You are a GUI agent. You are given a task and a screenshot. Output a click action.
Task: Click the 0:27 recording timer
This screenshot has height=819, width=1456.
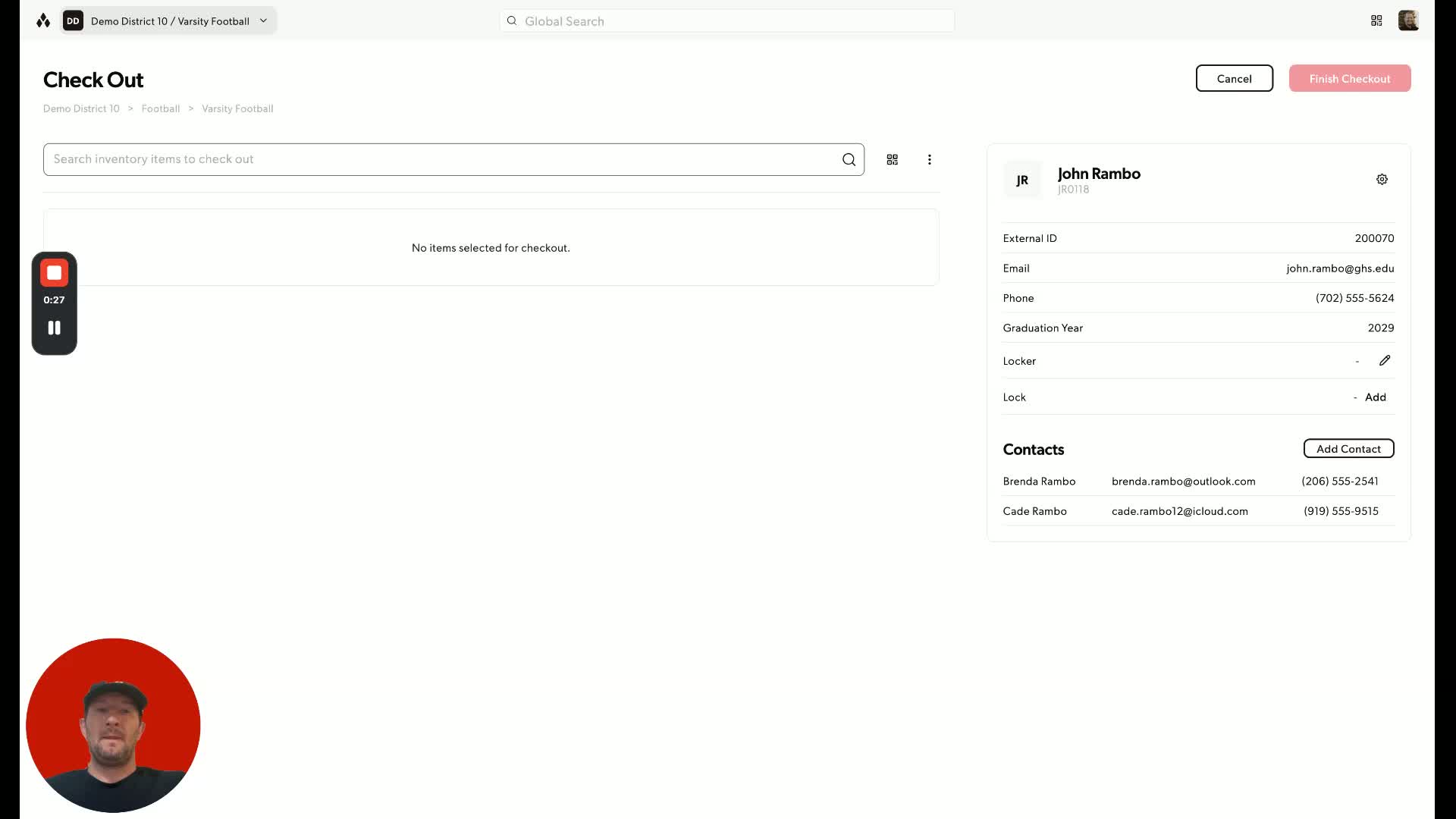point(54,300)
